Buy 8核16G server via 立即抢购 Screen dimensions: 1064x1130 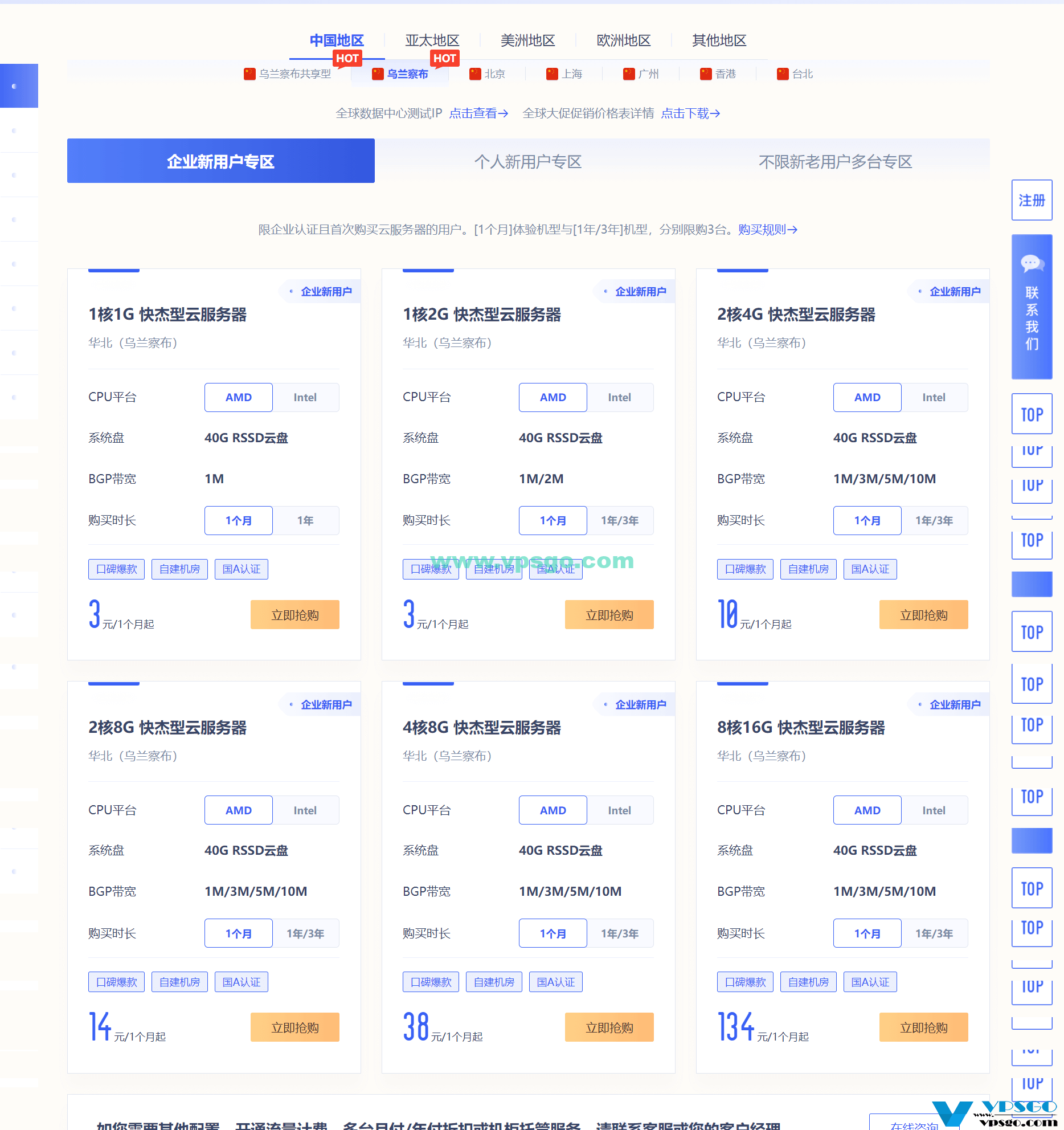[924, 1027]
